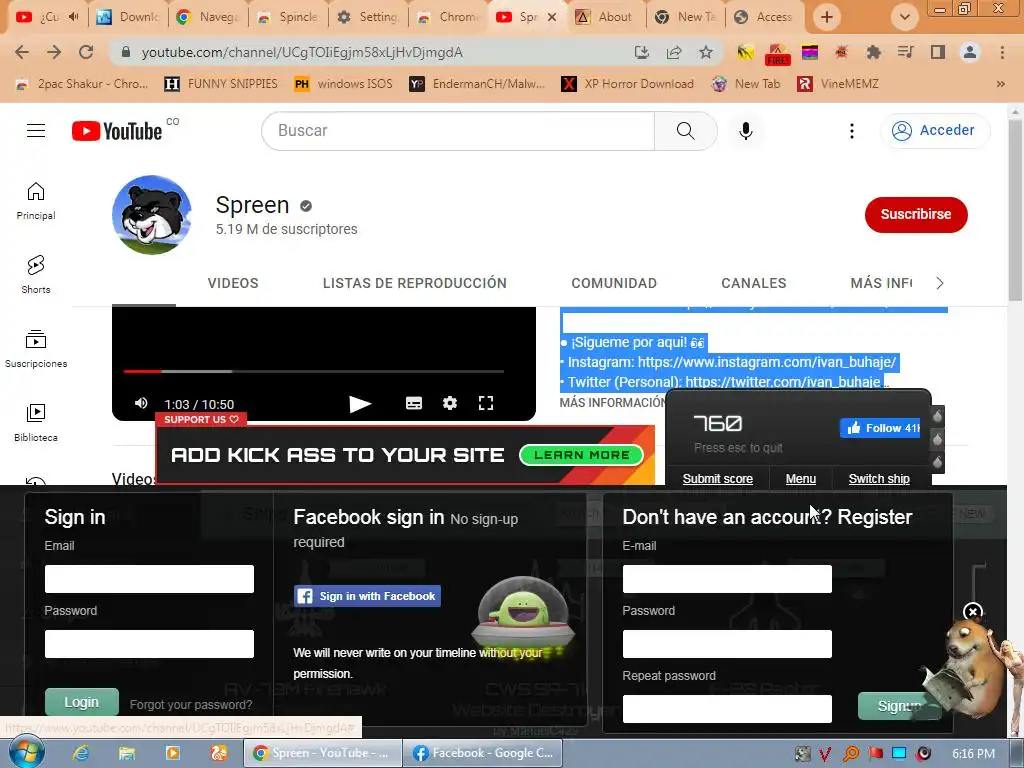The height and width of the screenshot is (768, 1024).
Task: Switch to Facebook - Google Chrome taskbar window
Action: (482, 753)
